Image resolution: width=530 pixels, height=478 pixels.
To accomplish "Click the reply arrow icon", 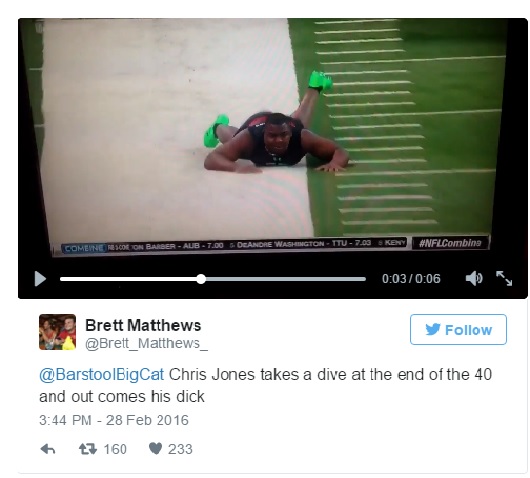I will [x=48, y=449].
